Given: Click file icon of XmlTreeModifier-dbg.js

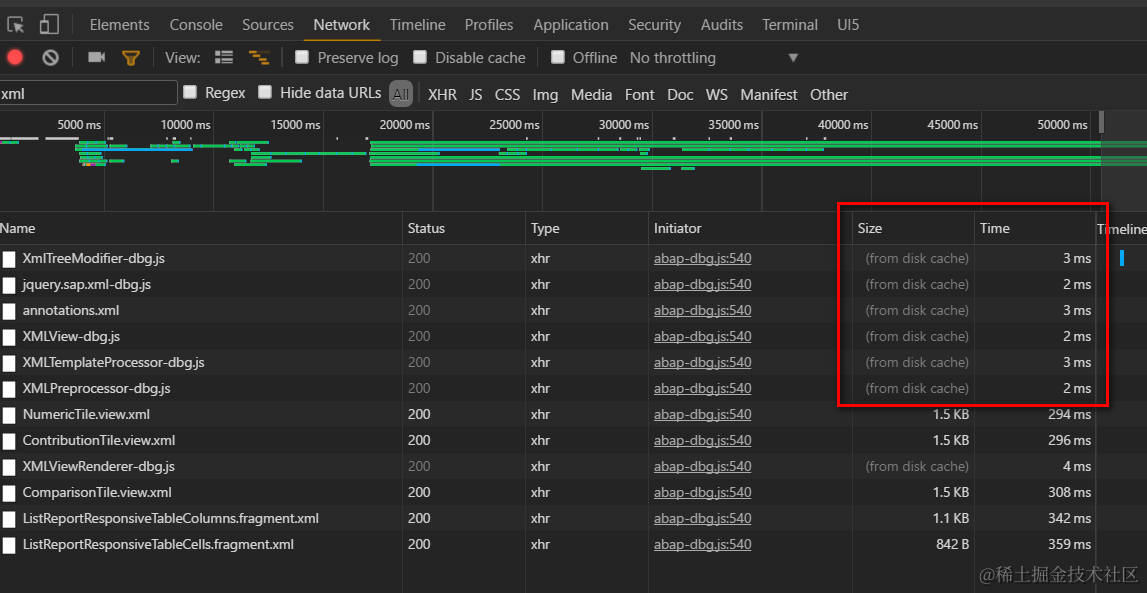Looking at the screenshot, I should tap(9, 259).
